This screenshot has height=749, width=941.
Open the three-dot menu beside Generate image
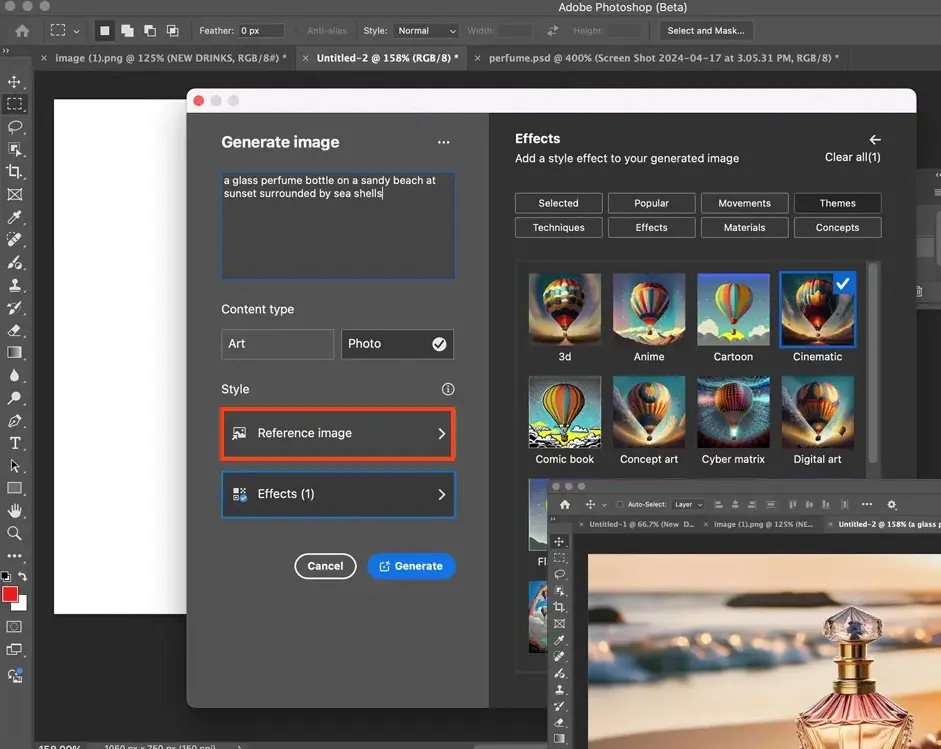(443, 143)
